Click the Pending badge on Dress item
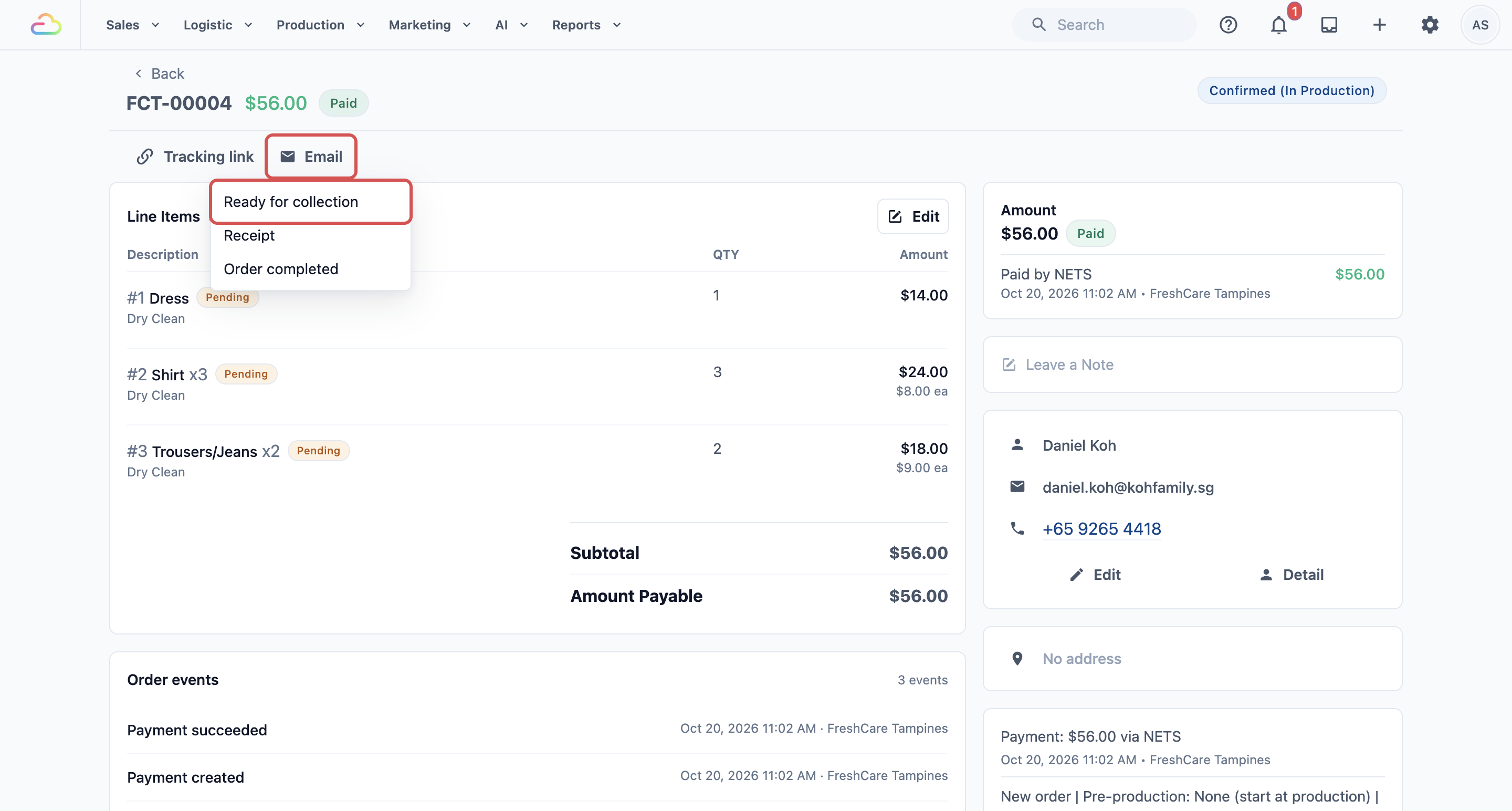Viewport: 1512px width, 811px height. (x=227, y=297)
